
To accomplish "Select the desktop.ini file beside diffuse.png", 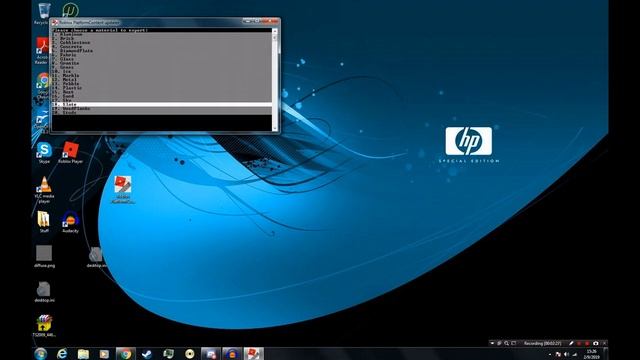I will click(96, 257).
